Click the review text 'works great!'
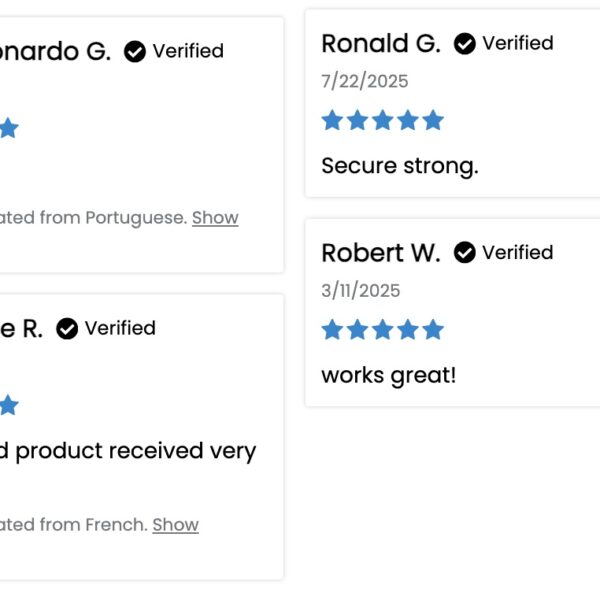This screenshot has width=600, height=600. (x=389, y=375)
